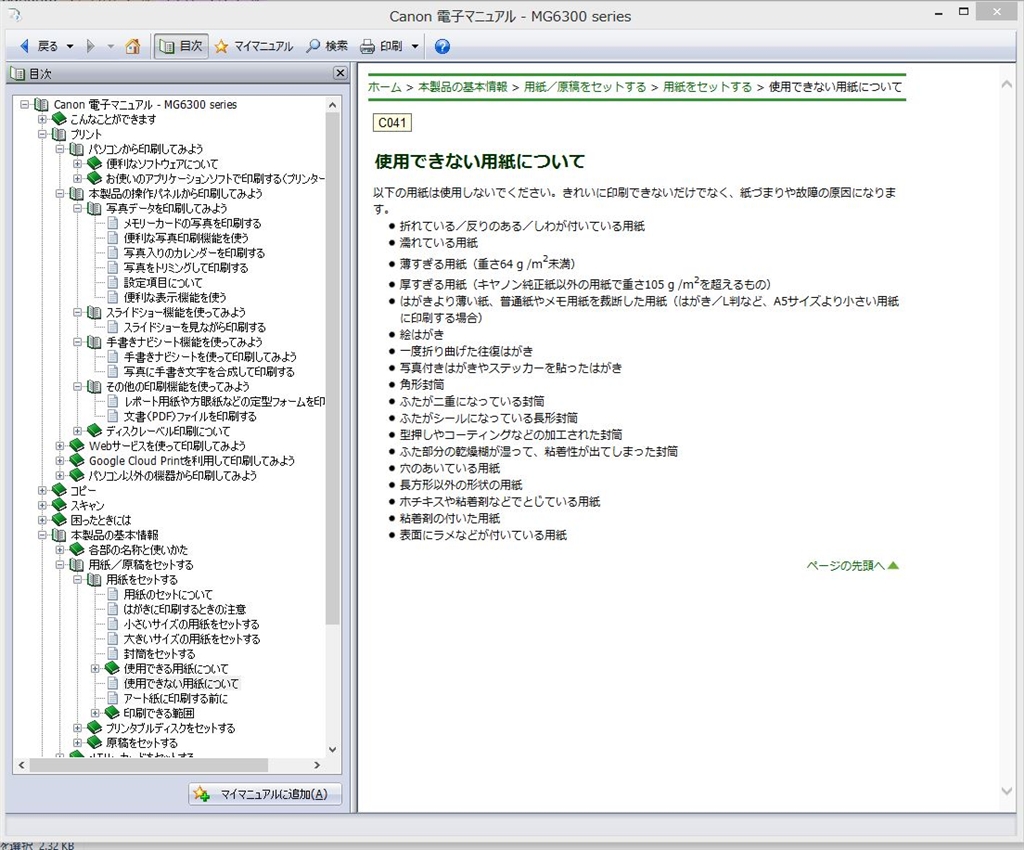Go to 用紙をセットする breadcrumb link

(707, 87)
